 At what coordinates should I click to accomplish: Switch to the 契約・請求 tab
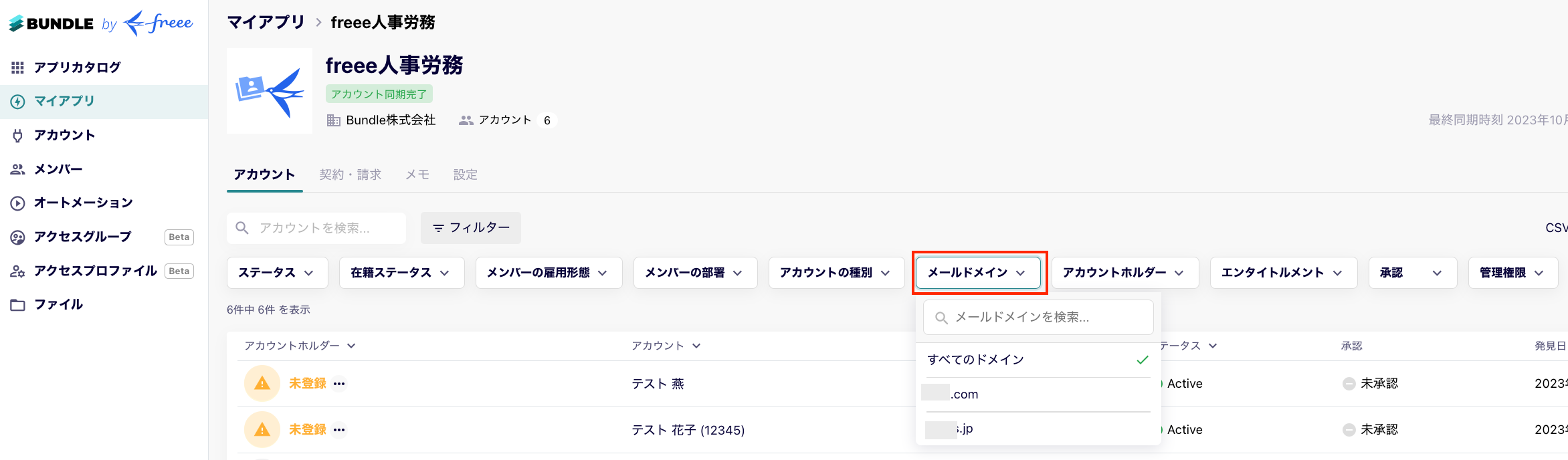click(x=350, y=175)
